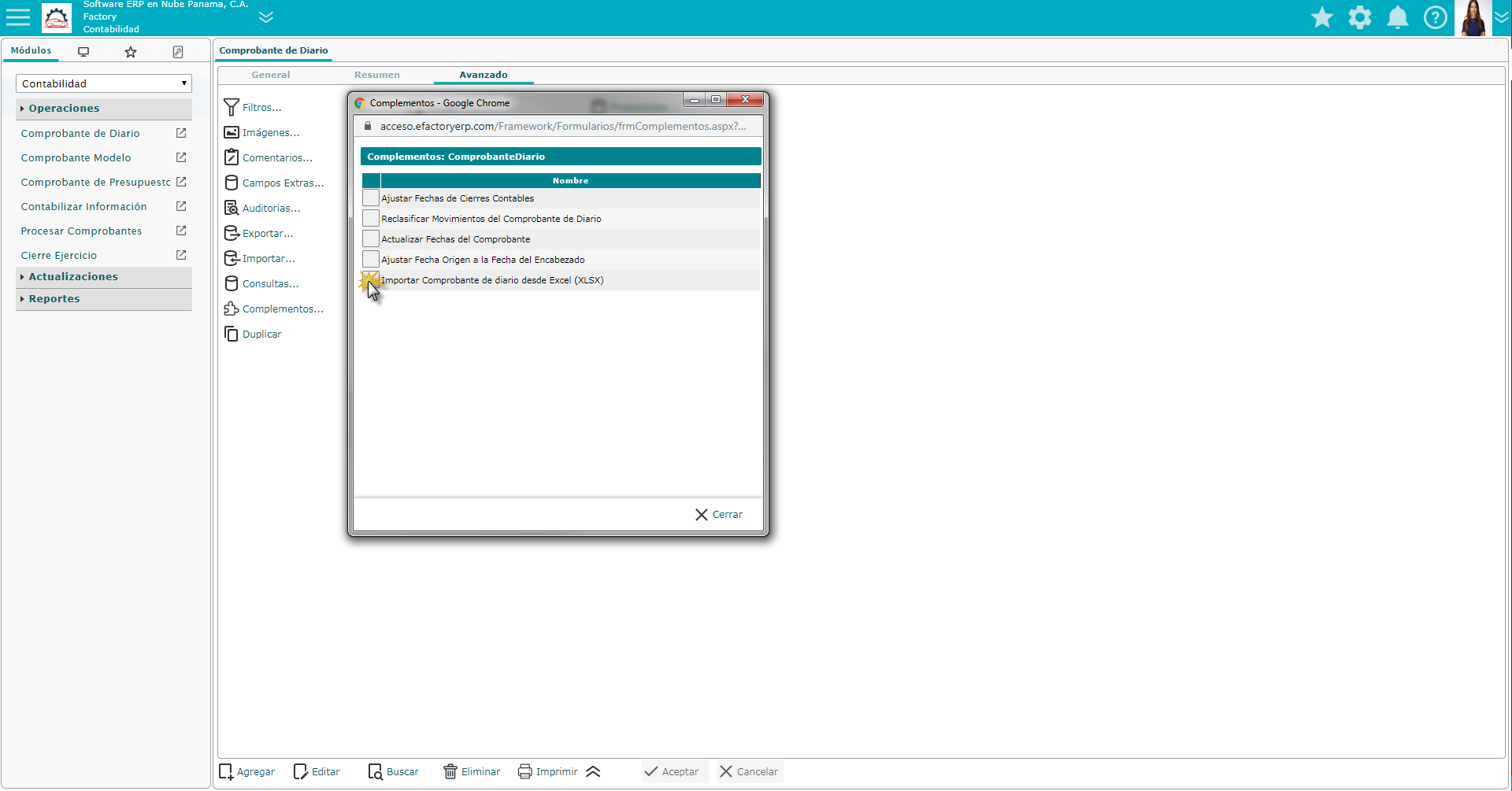The image size is (1512, 791).
Task: Open notifications bell
Action: (1398, 17)
